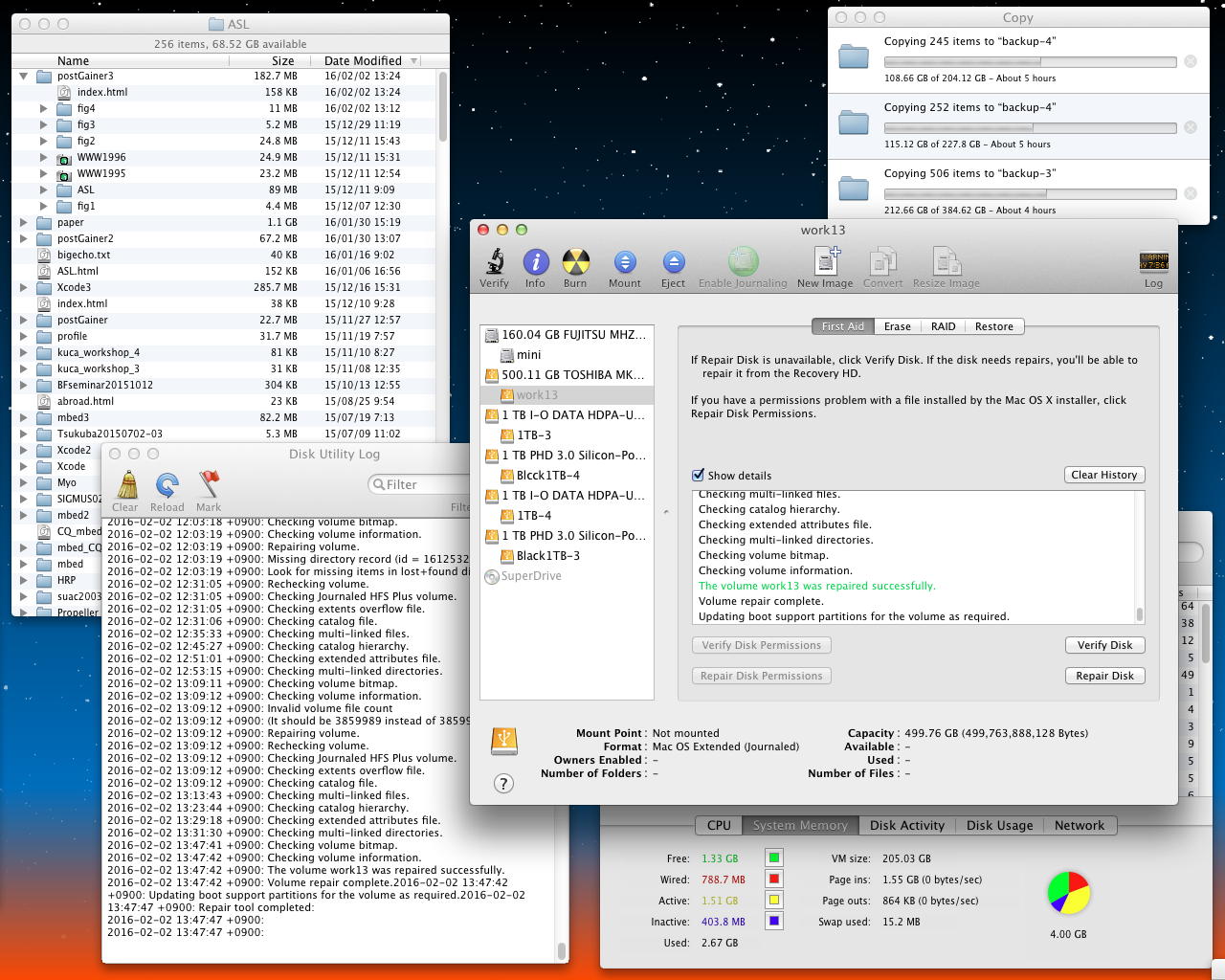Open the Info toolbar icon
The height and width of the screenshot is (980, 1225).
(x=535, y=262)
